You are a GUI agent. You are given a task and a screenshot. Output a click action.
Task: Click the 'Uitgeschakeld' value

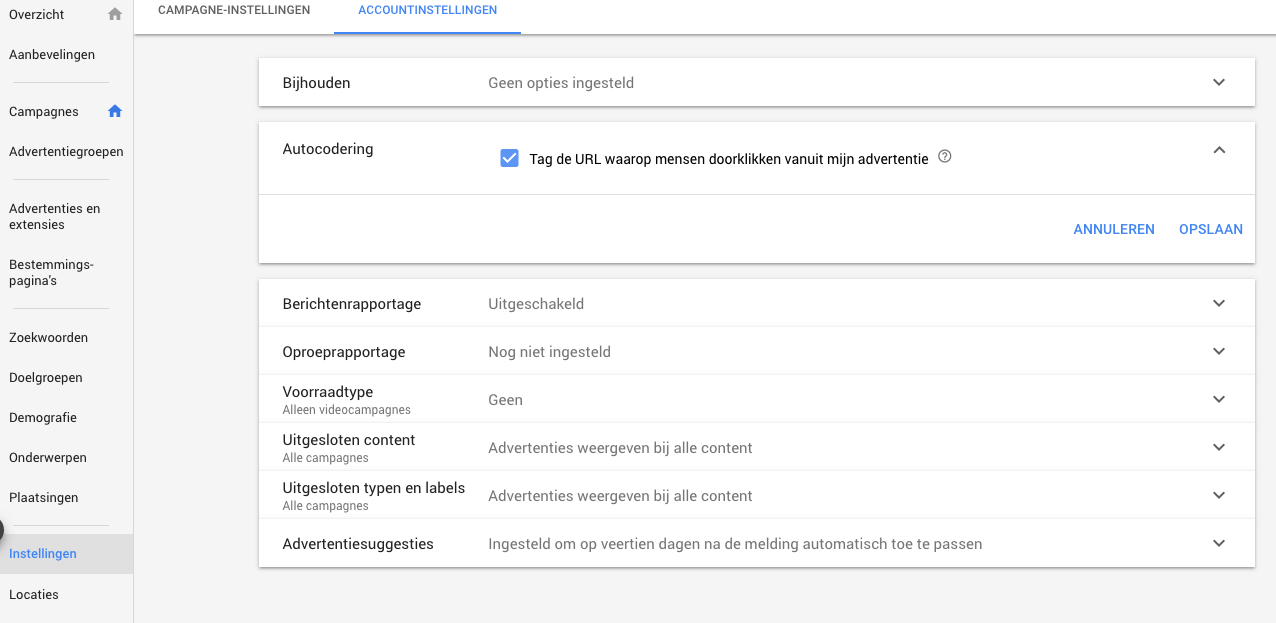coord(536,304)
